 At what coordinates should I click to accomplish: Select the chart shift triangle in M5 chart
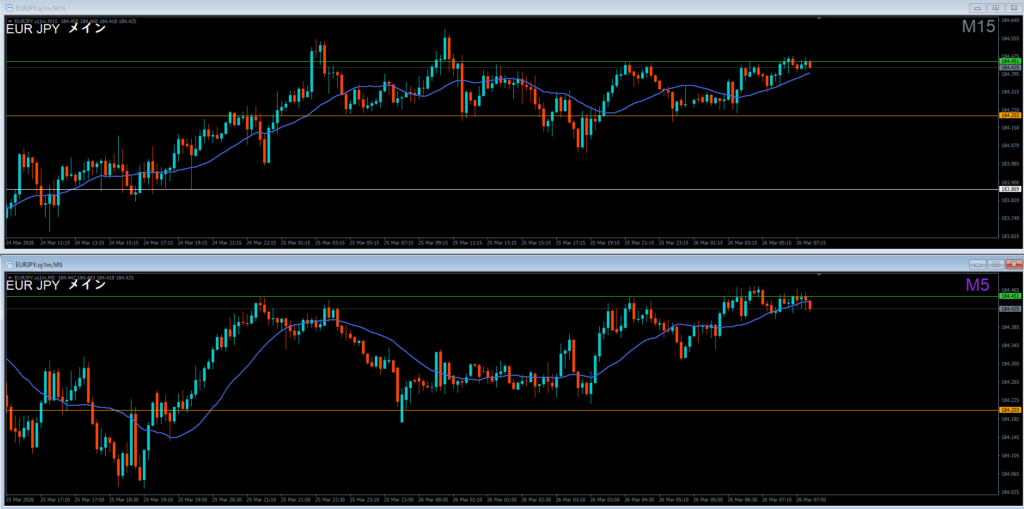(819, 273)
